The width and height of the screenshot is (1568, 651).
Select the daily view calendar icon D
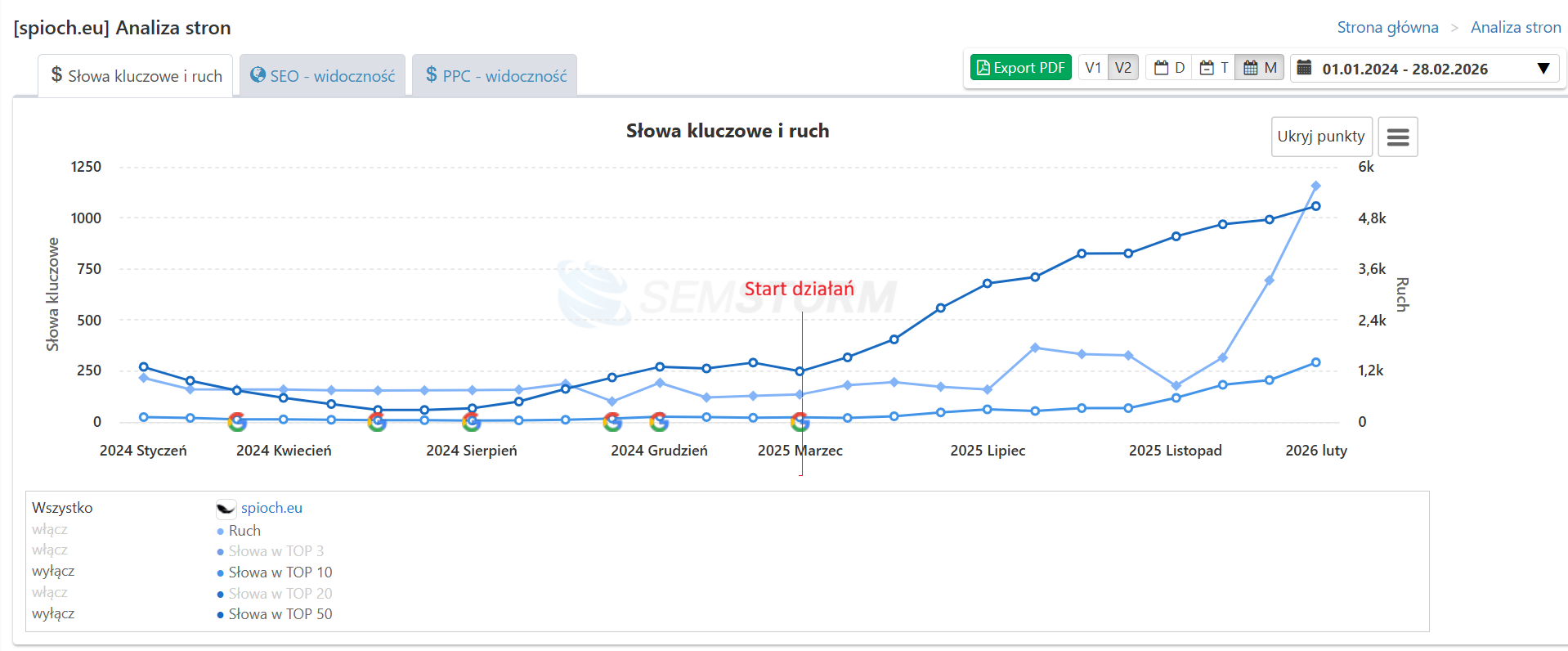tap(1169, 68)
